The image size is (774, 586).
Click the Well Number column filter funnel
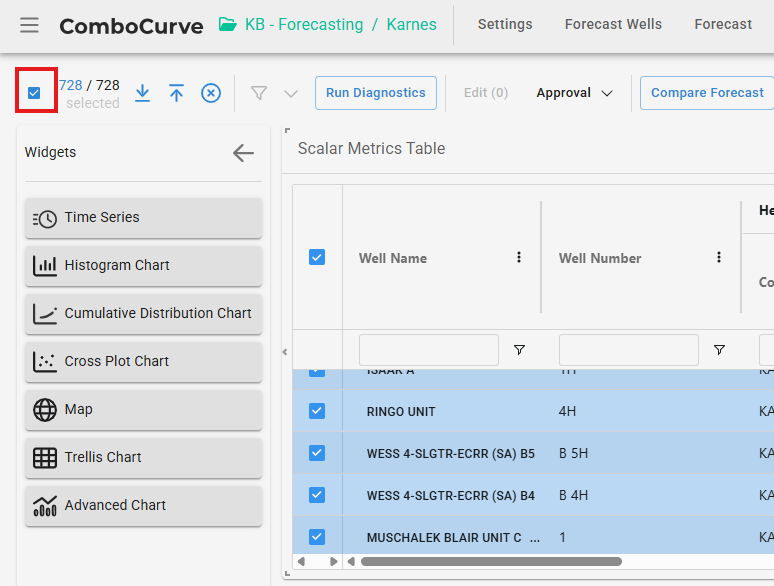(x=719, y=350)
